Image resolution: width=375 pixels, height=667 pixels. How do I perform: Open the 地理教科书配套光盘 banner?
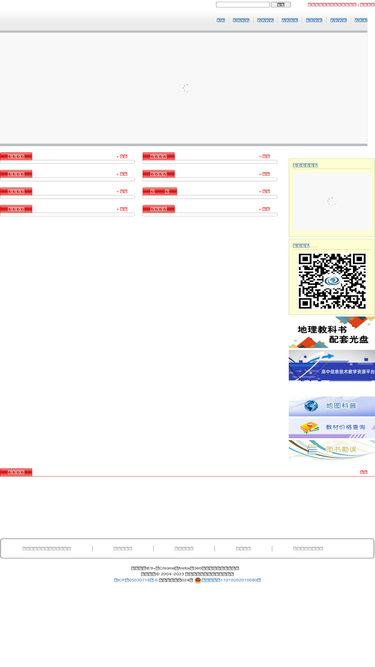point(332,332)
